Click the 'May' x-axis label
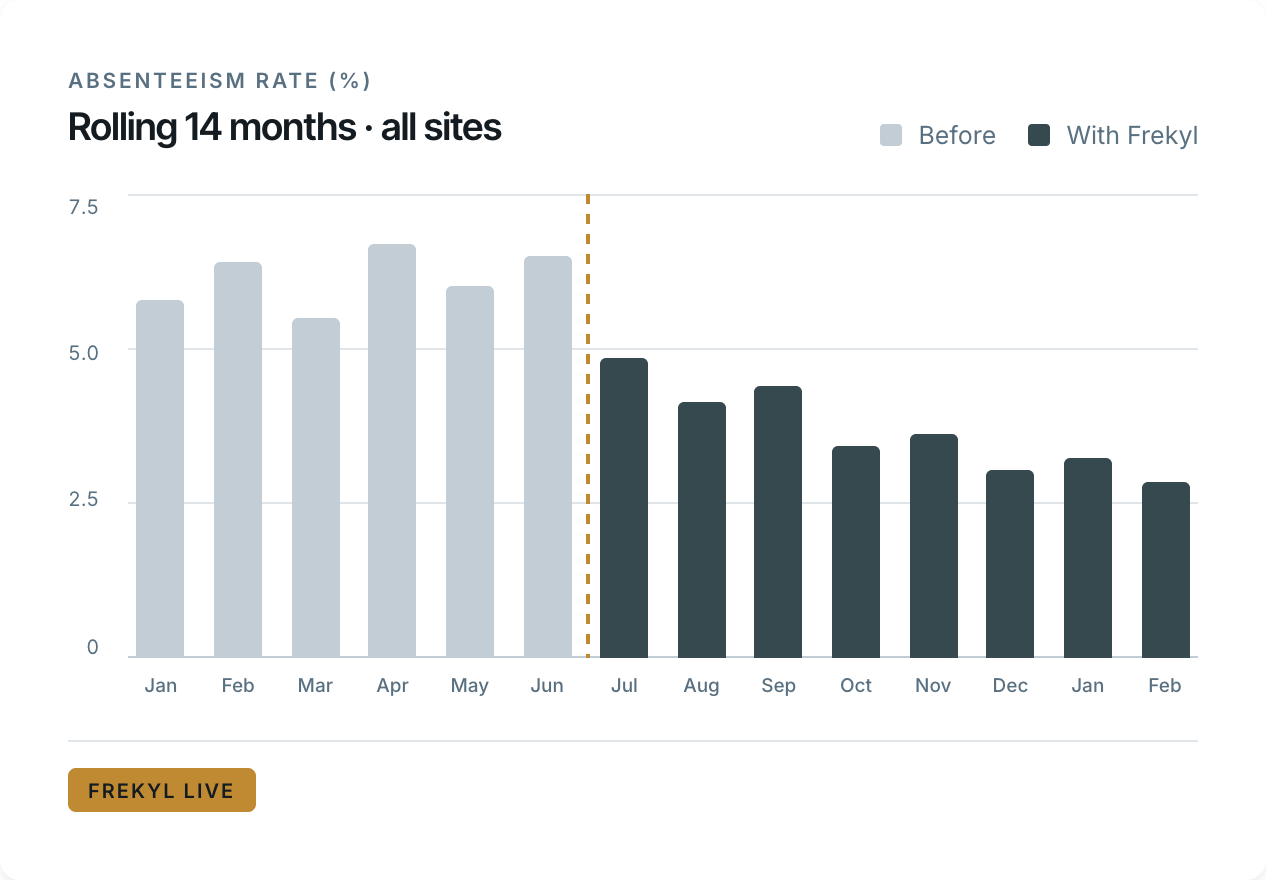The image size is (1266, 880). pos(470,686)
